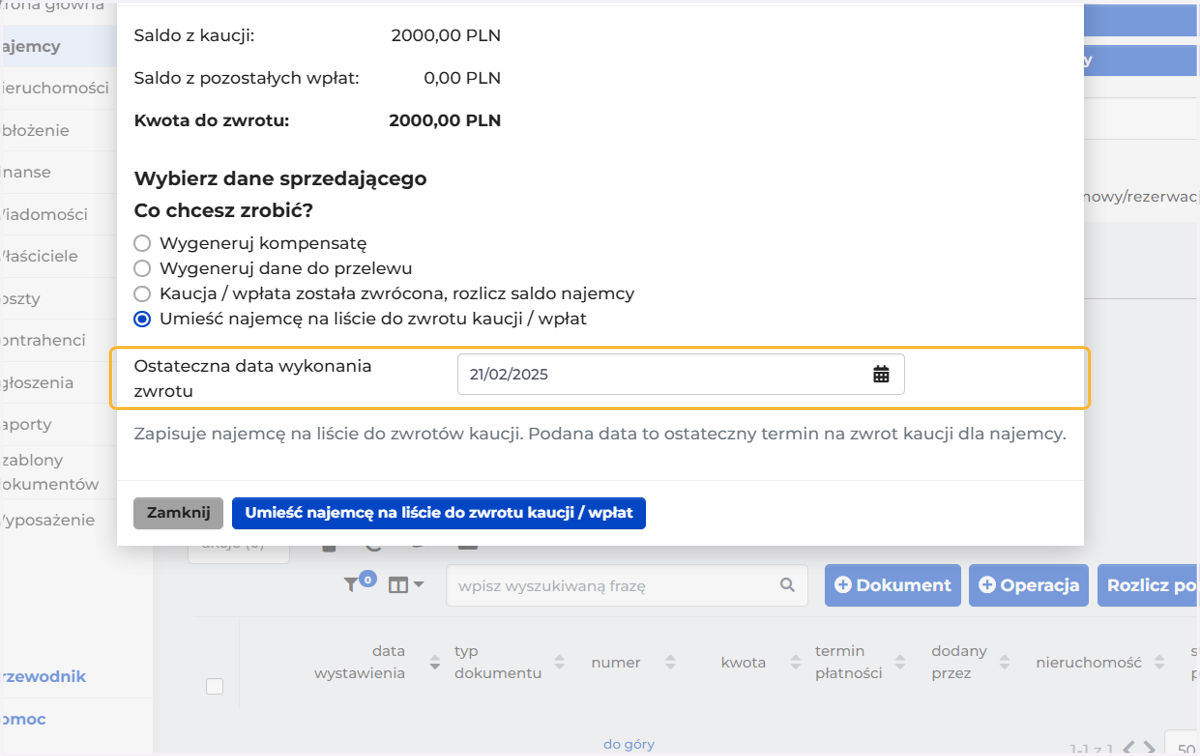Tick the select-all checkbox in the table header
The width and height of the screenshot is (1200, 756).
pos(214,686)
